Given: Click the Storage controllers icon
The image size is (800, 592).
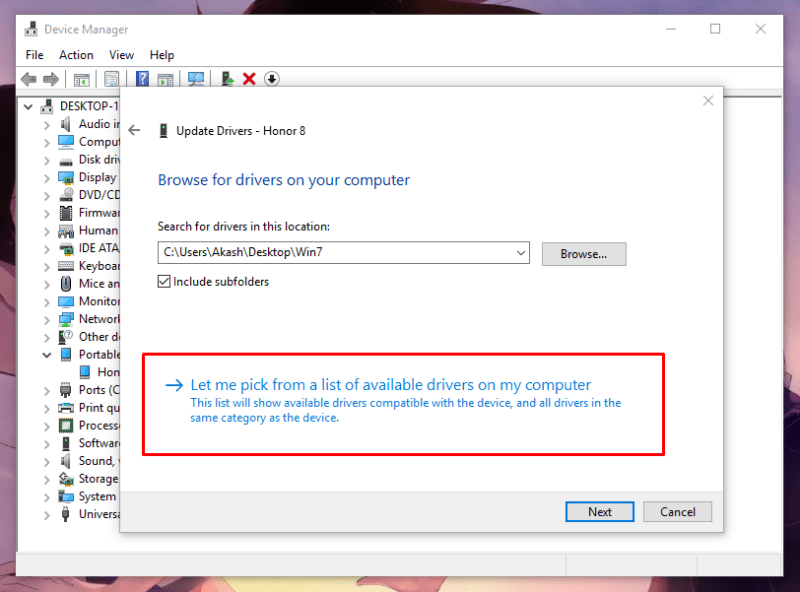Looking at the screenshot, I should (x=66, y=479).
